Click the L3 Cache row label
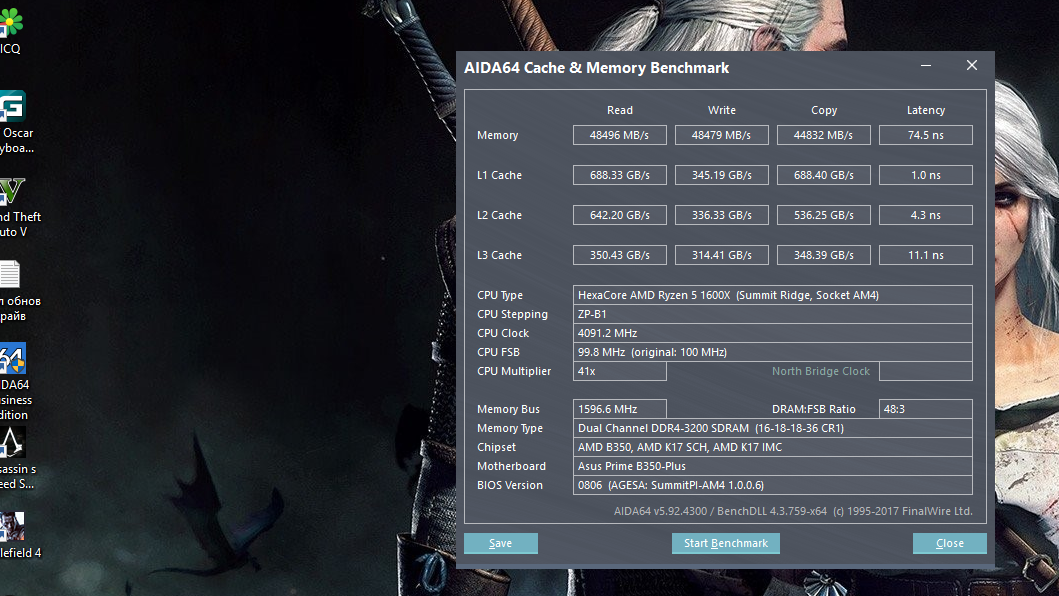The image size is (1059, 596). click(499, 255)
